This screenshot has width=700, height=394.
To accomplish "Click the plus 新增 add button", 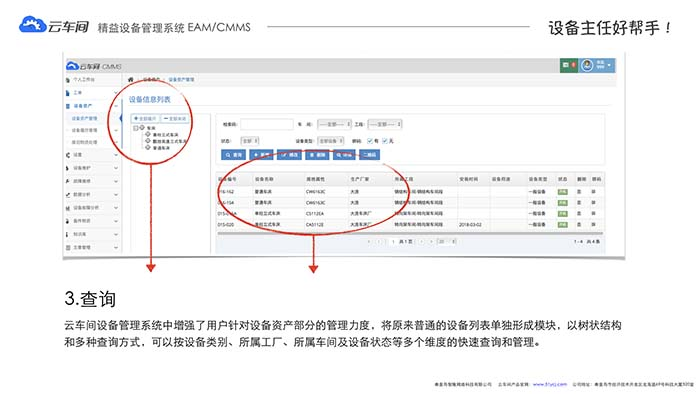I will point(262,155).
